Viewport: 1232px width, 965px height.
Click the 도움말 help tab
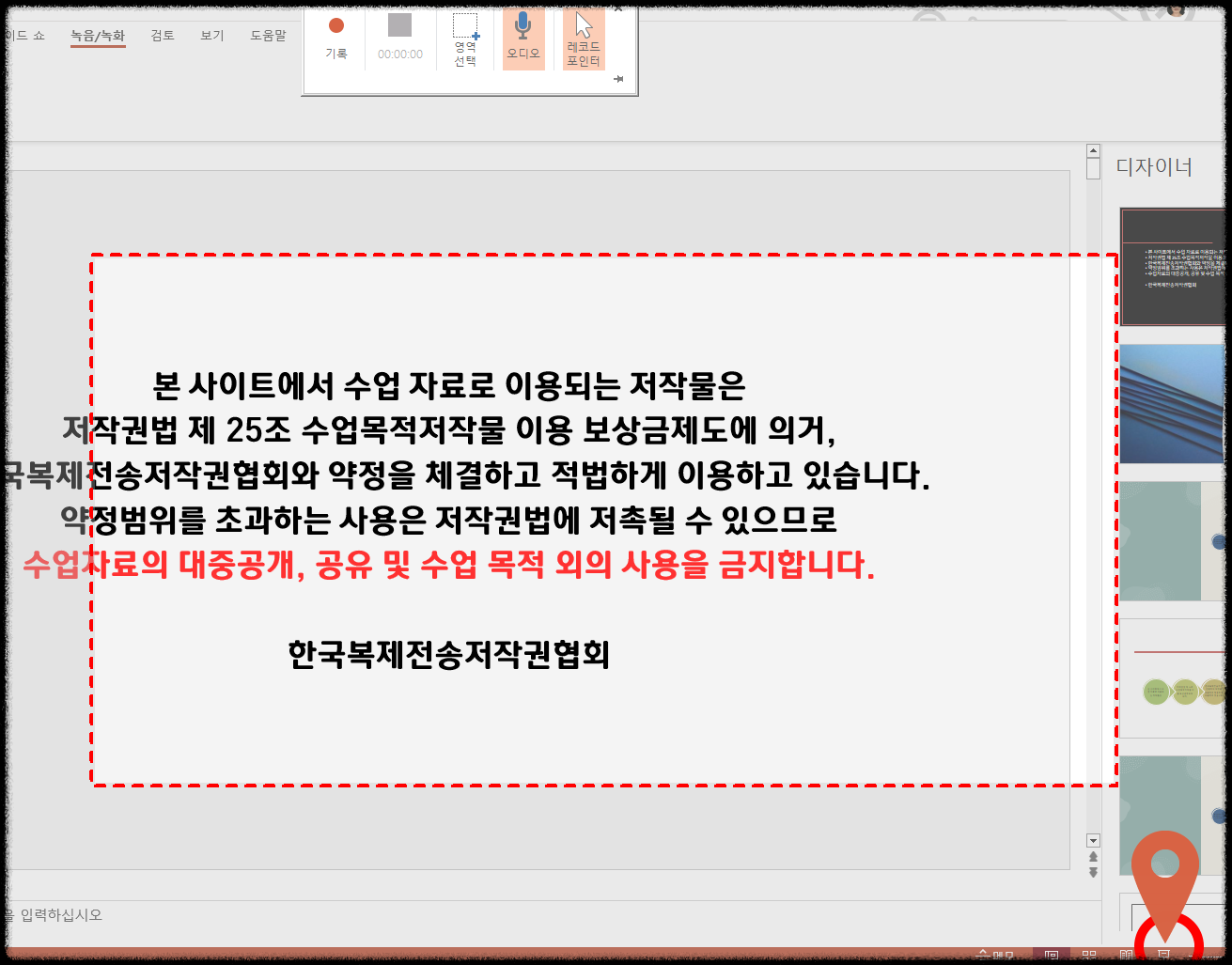267,35
